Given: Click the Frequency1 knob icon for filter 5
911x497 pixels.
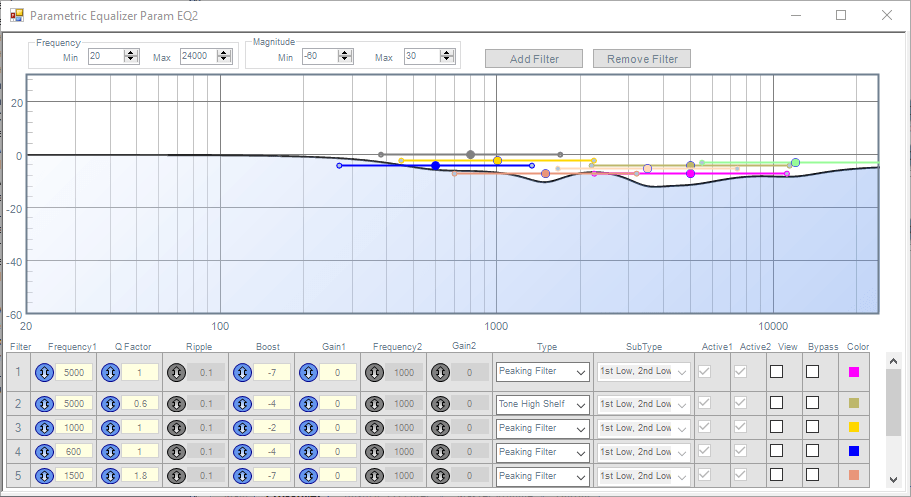Looking at the screenshot, I should (x=45, y=476).
